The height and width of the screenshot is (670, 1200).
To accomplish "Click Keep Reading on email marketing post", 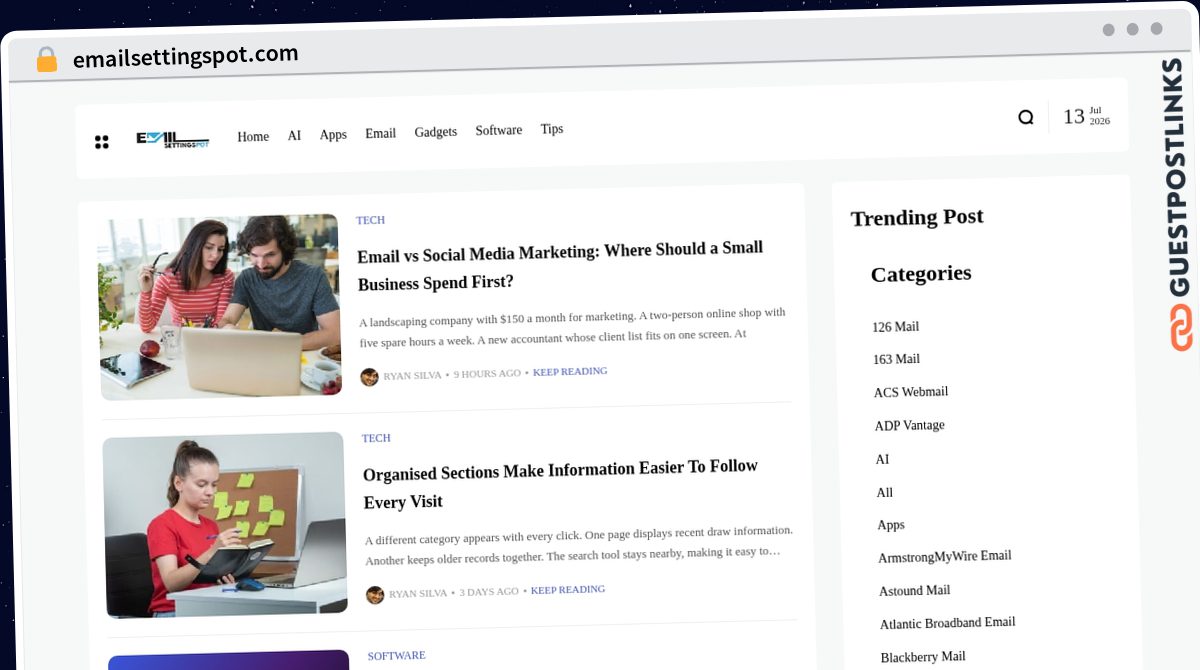I will 570,371.
